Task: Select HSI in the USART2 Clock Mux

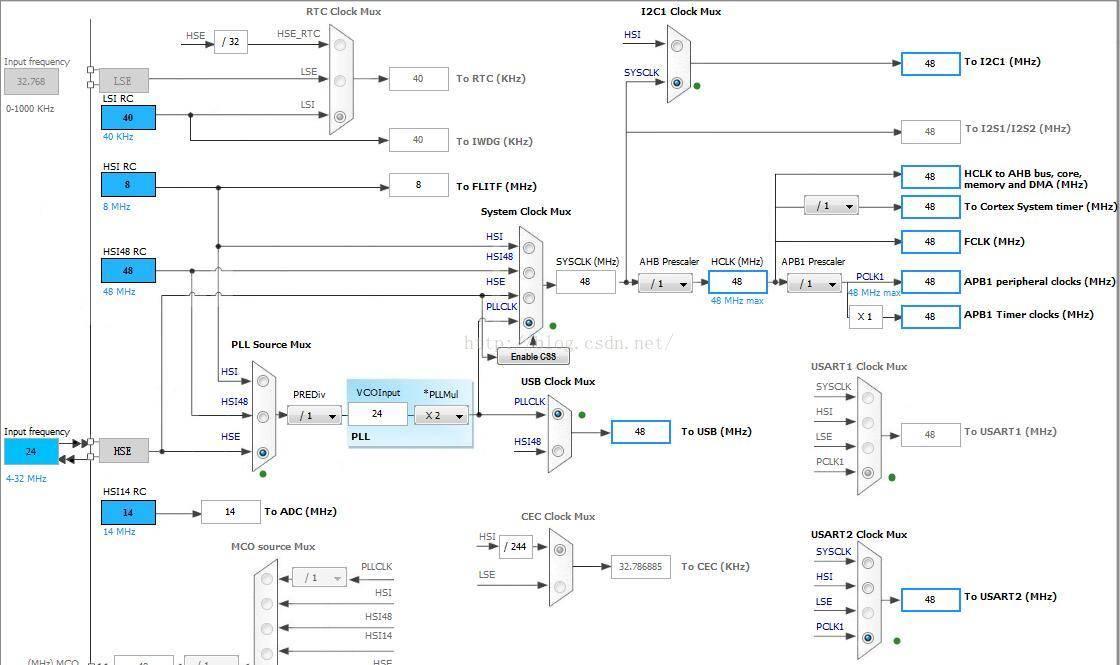Action: click(868, 589)
